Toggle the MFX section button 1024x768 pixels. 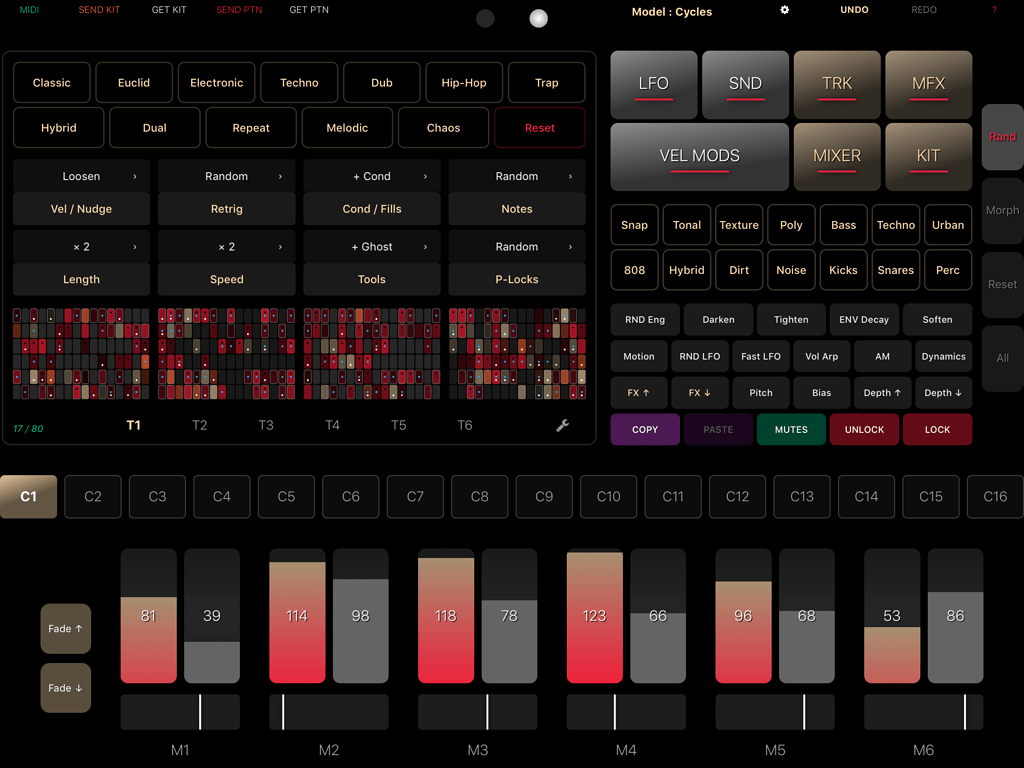[929, 84]
